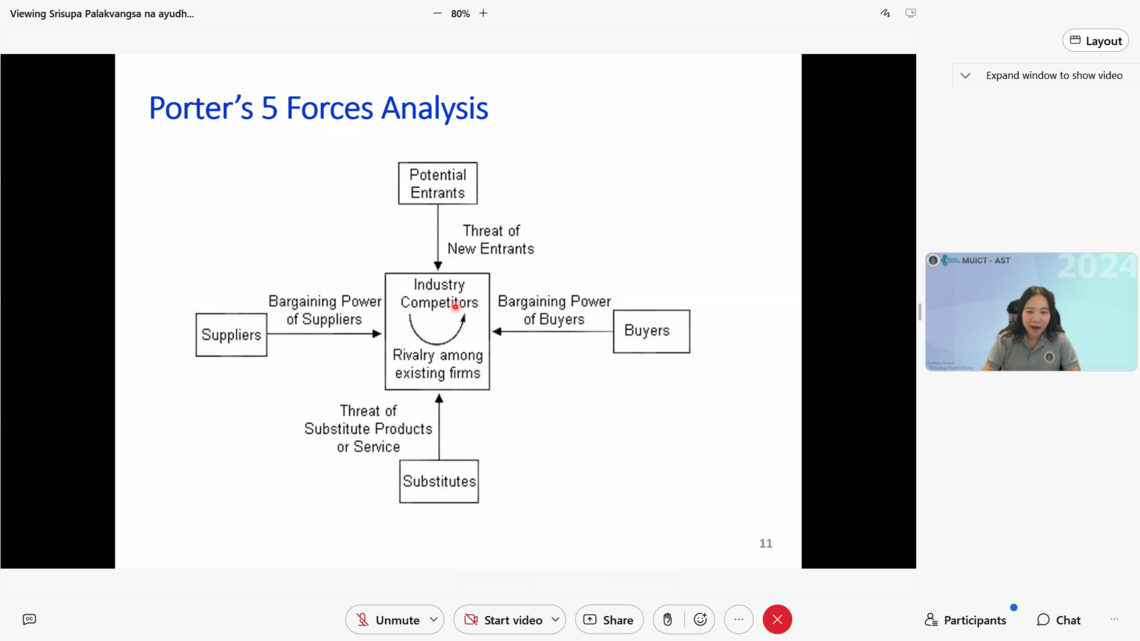Toggle the Participants panel
The width and height of the screenshot is (1140, 641).
point(965,620)
